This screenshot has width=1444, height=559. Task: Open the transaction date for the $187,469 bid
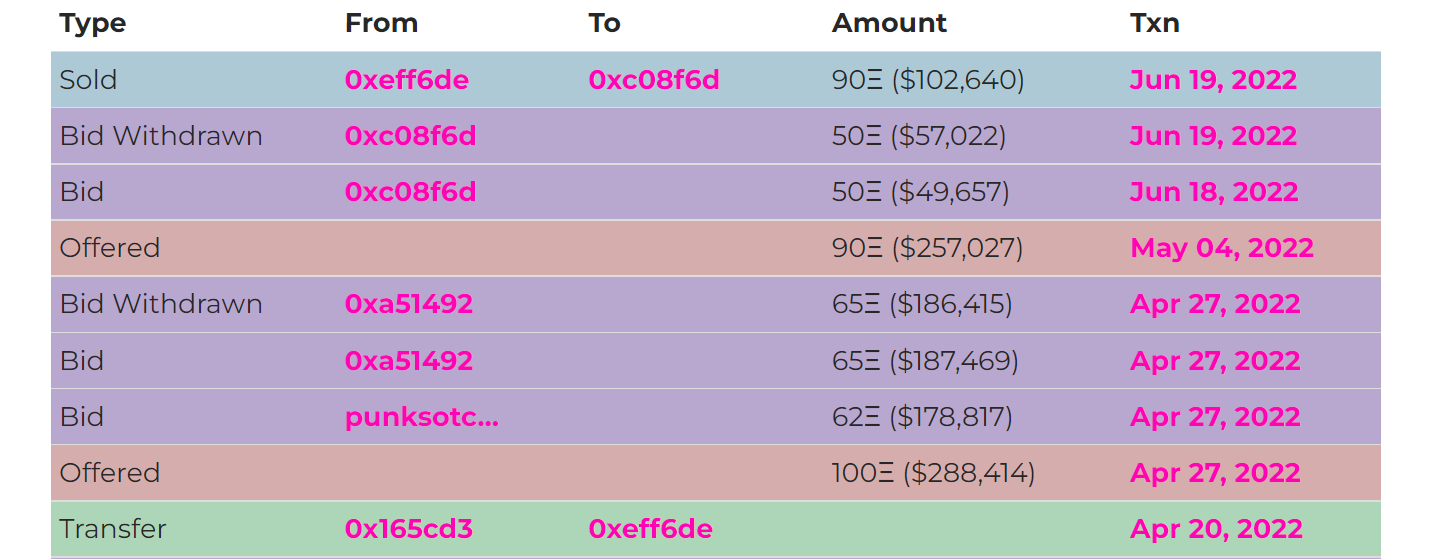(x=1214, y=360)
